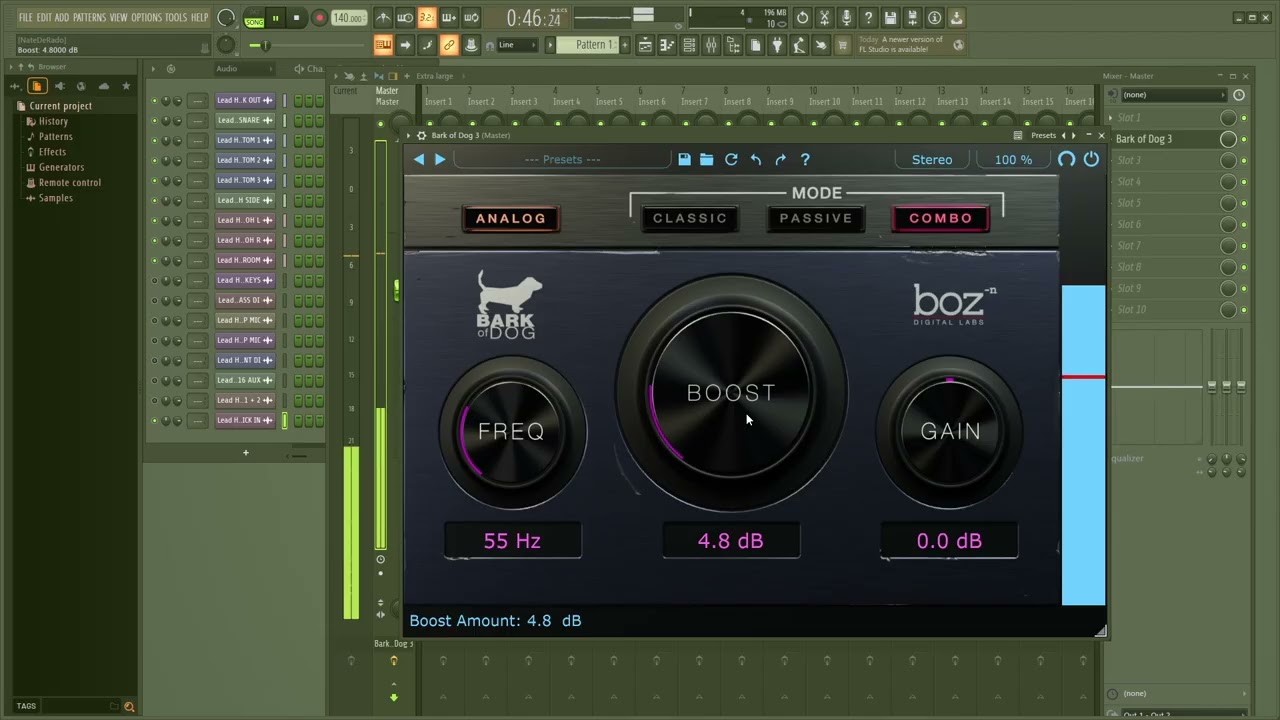Open the PATTERNS menu
This screenshot has width=1280, height=720.
pos(90,18)
